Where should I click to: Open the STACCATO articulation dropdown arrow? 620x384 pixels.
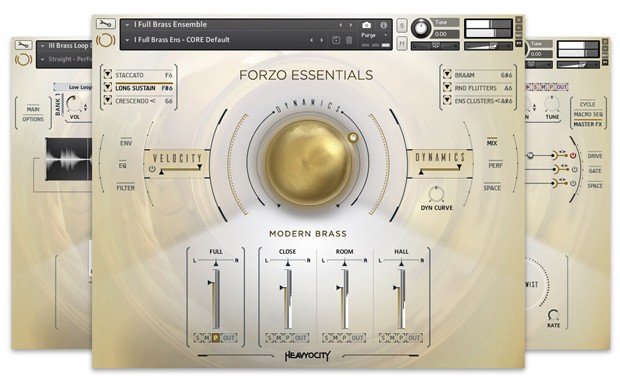click(x=108, y=74)
